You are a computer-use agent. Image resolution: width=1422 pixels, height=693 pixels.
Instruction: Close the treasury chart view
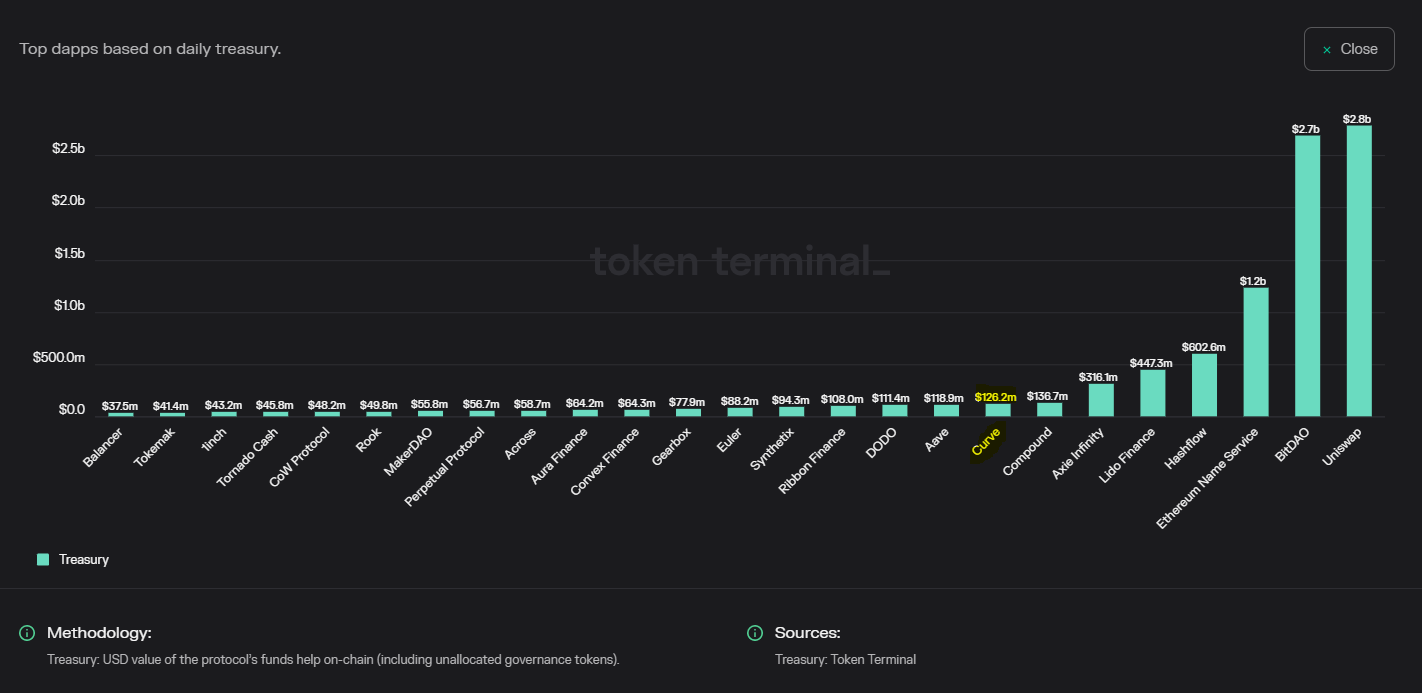tap(1349, 49)
